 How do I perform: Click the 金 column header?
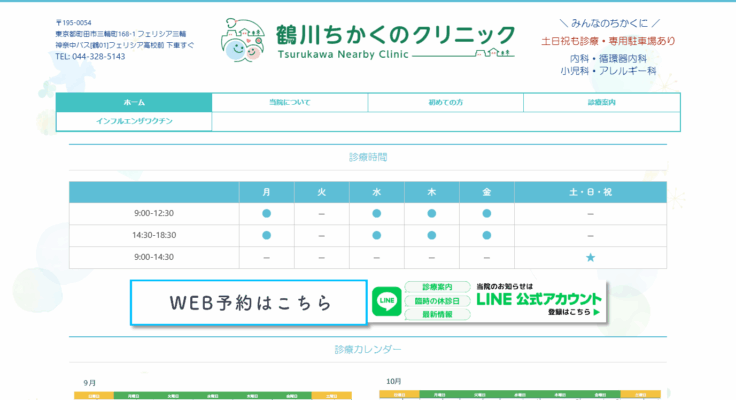(x=487, y=192)
